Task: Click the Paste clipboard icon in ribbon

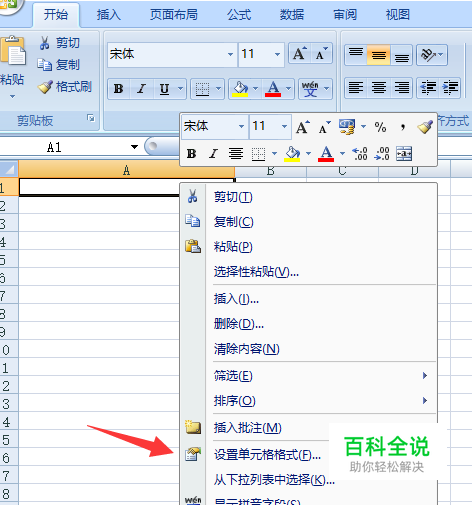Action: coord(13,50)
